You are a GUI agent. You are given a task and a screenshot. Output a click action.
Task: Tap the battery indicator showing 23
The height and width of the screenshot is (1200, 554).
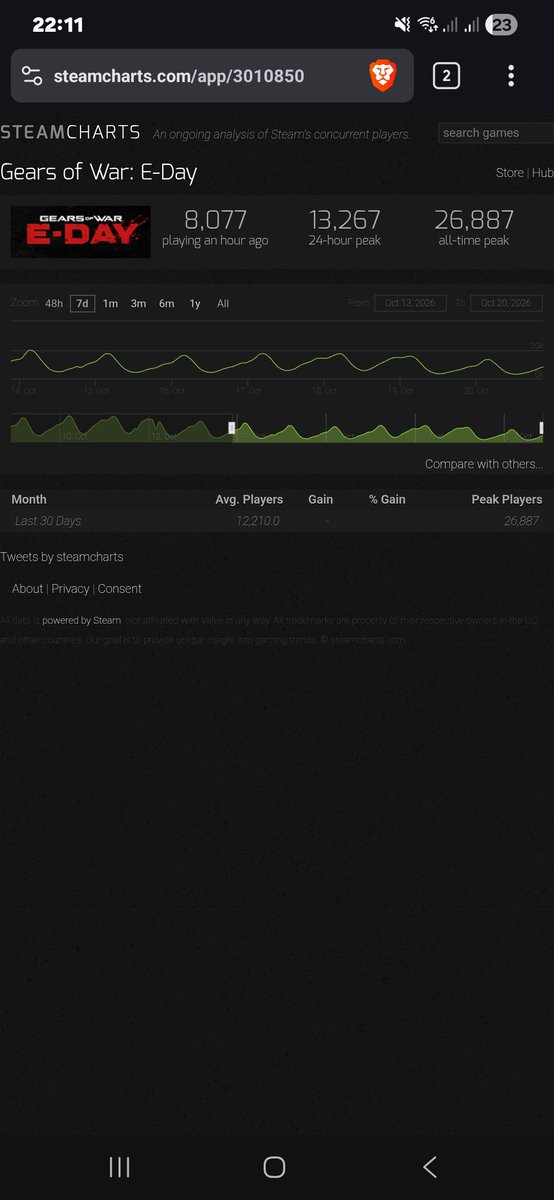pyautogui.click(x=501, y=25)
